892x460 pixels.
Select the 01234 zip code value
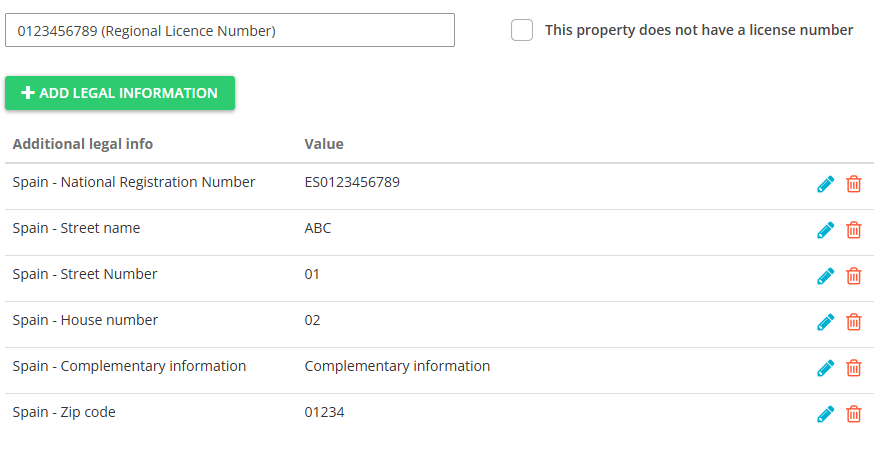[x=325, y=412]
